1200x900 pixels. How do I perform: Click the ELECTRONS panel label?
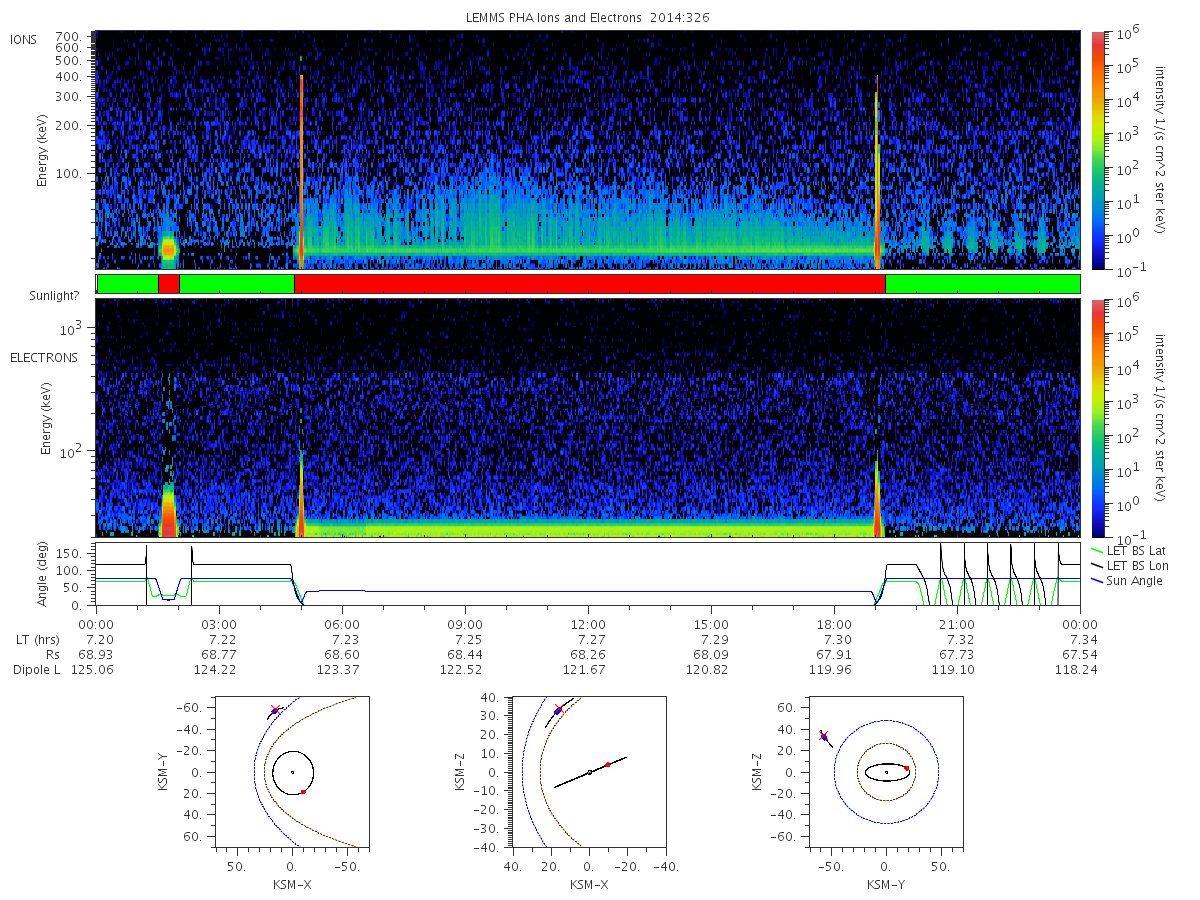click(44, 357)
